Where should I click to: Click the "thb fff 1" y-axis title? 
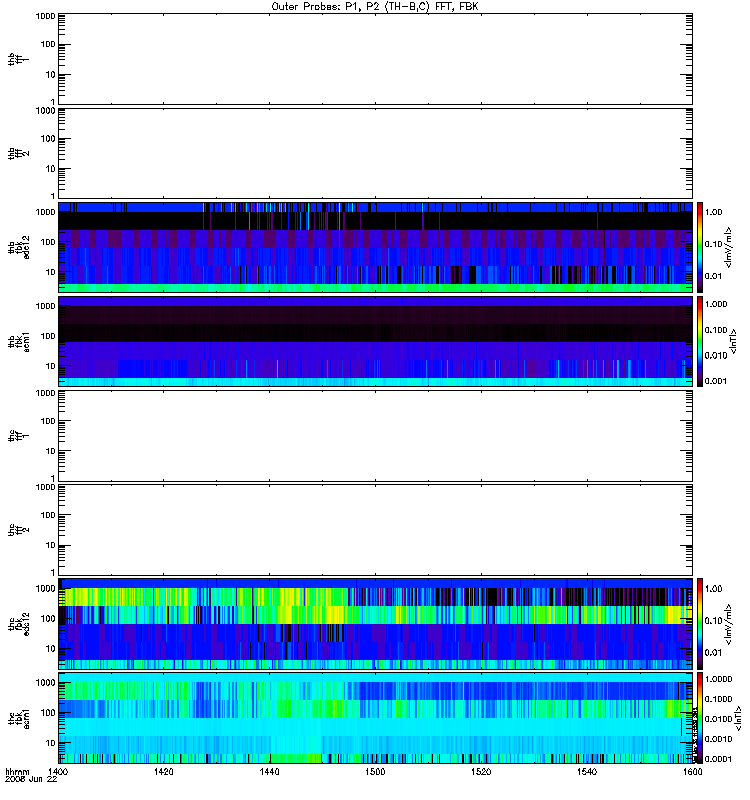18,59
